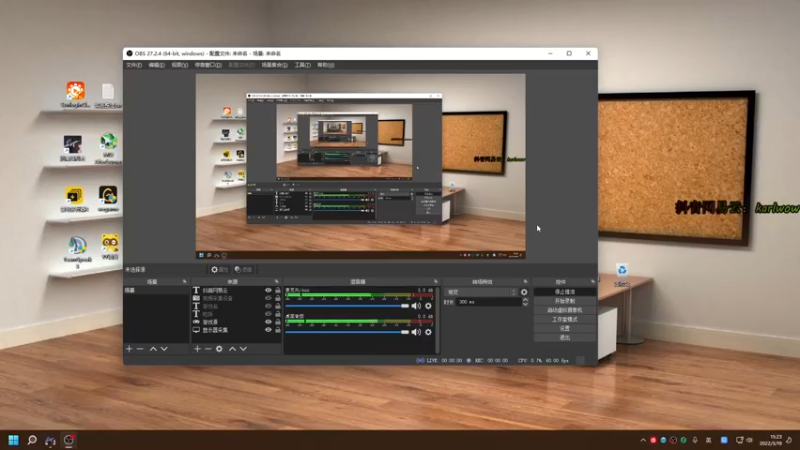
Task: Open the 场景集合(S) menu
Action: [x=274, y=65]
